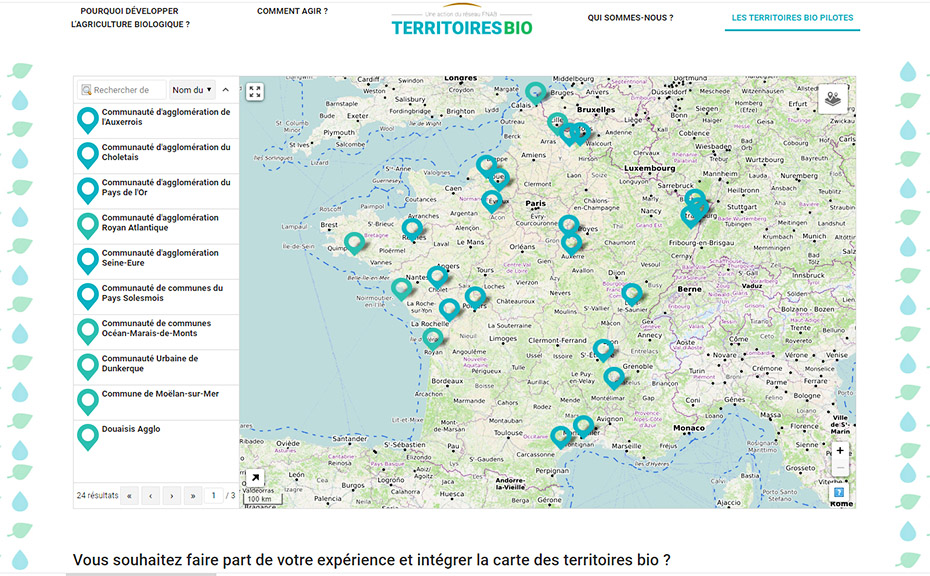
Task: Collapse the results list panel with the chevron
Action: pyautogui.click(x=226, y=90)
